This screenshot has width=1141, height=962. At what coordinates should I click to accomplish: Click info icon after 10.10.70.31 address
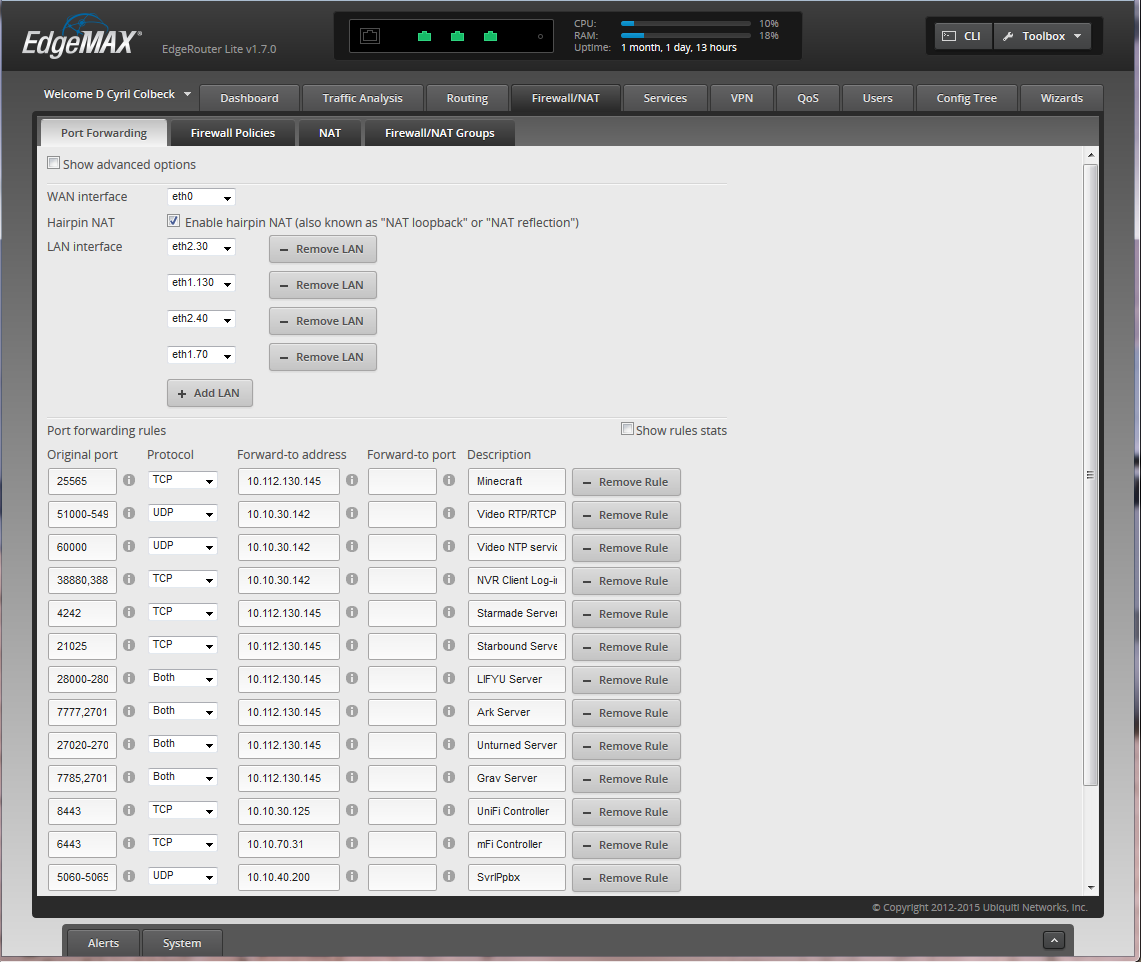coord(352,844)
